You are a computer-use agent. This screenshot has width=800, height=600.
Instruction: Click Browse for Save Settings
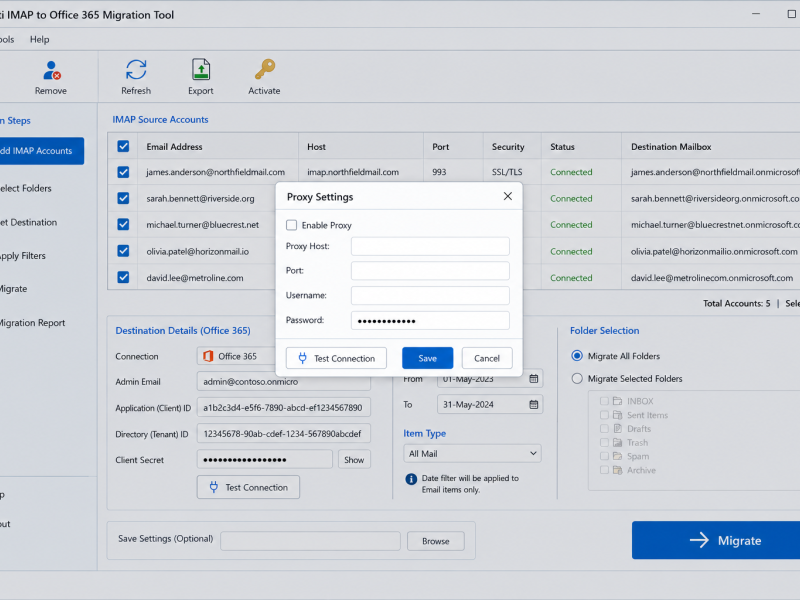pyautogui.click(x=436, y=541)
